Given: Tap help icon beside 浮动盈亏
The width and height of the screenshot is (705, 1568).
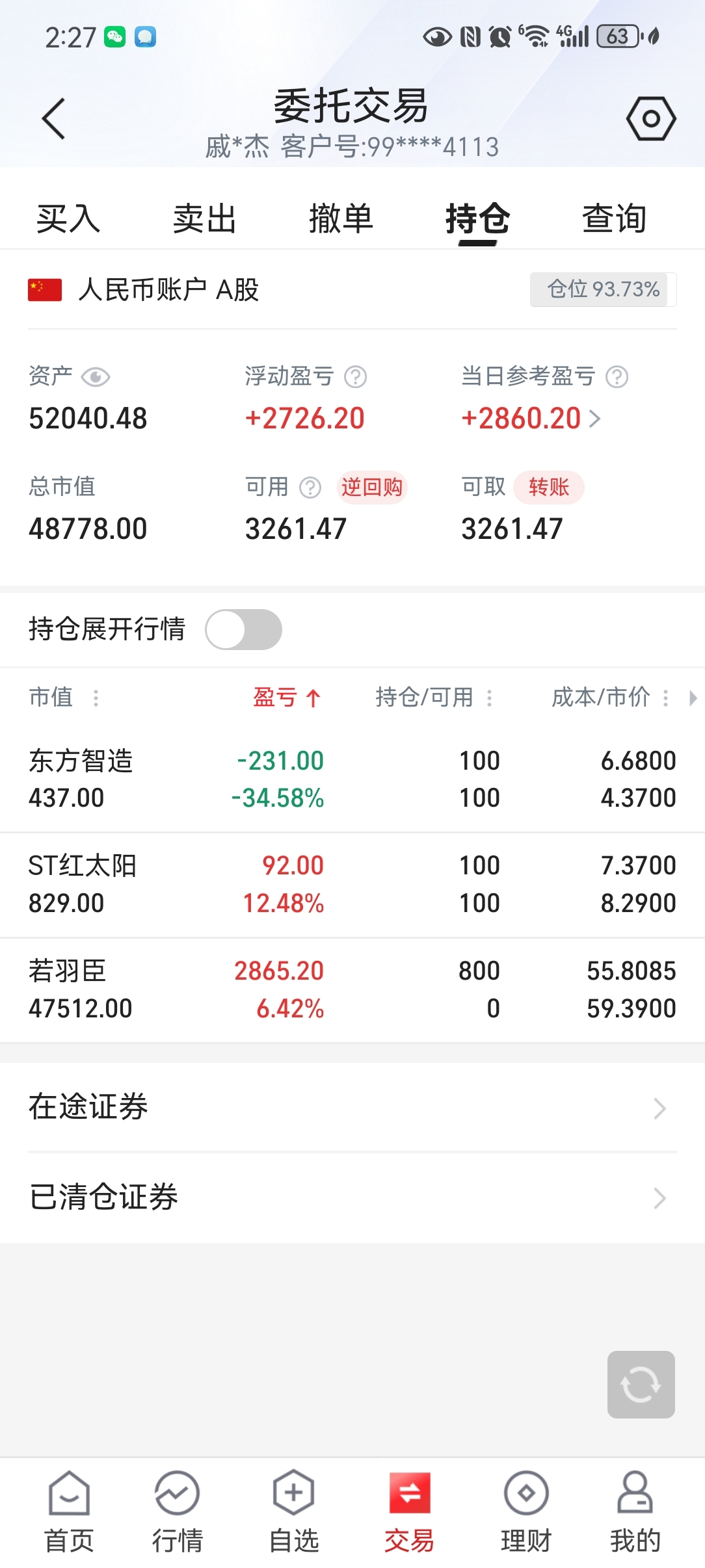Looking at the screenshot, I should tap(355, 376).
